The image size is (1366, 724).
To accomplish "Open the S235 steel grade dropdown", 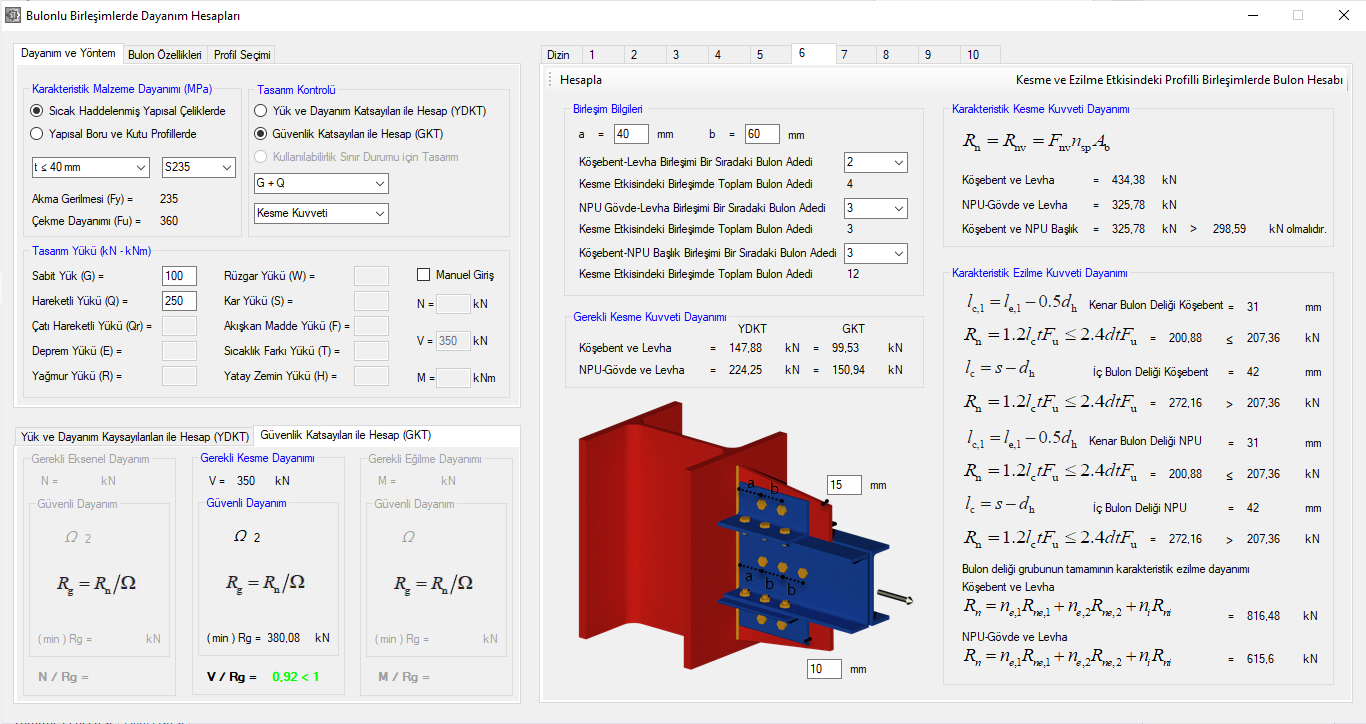I will coord(199,168).
